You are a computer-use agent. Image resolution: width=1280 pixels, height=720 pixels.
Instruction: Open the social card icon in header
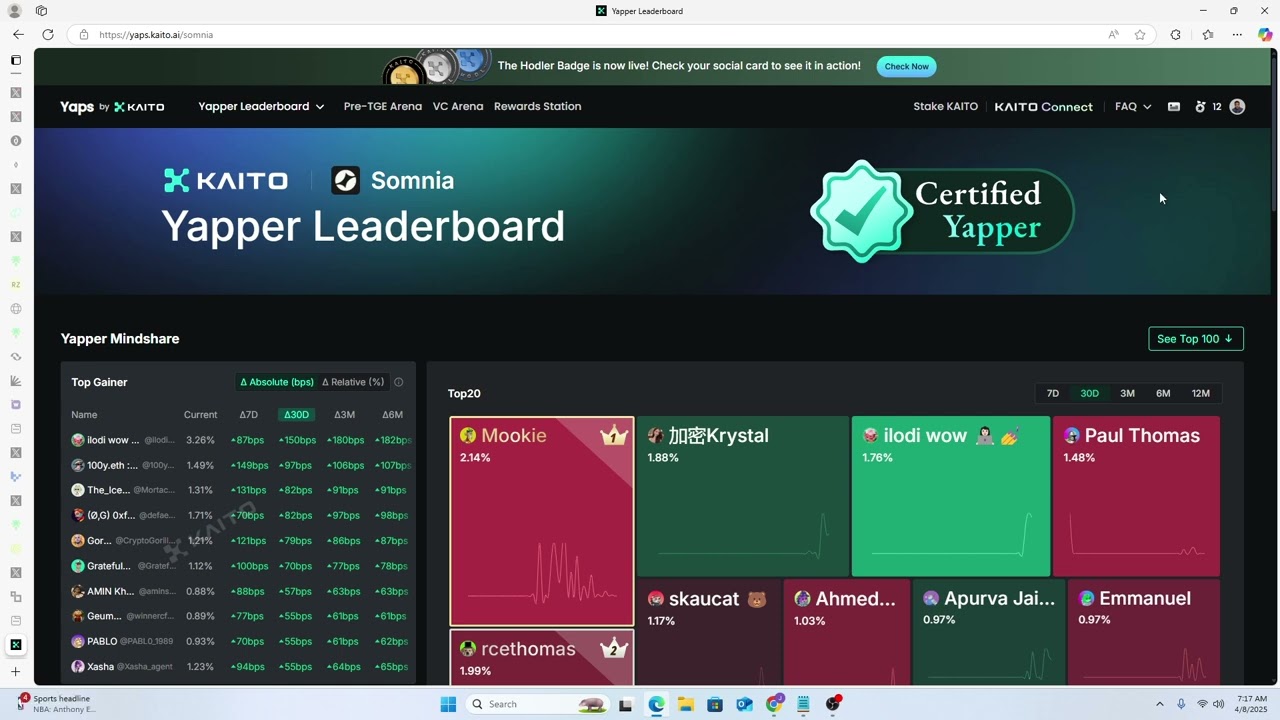[x=1174, y=107]
